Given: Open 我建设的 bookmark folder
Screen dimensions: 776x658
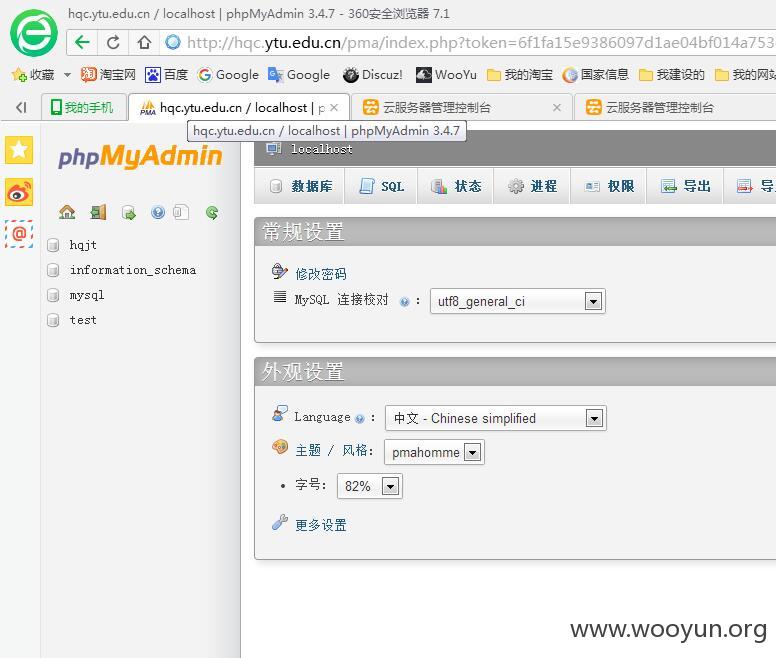Looking at the screenshot, I should 672,75.
